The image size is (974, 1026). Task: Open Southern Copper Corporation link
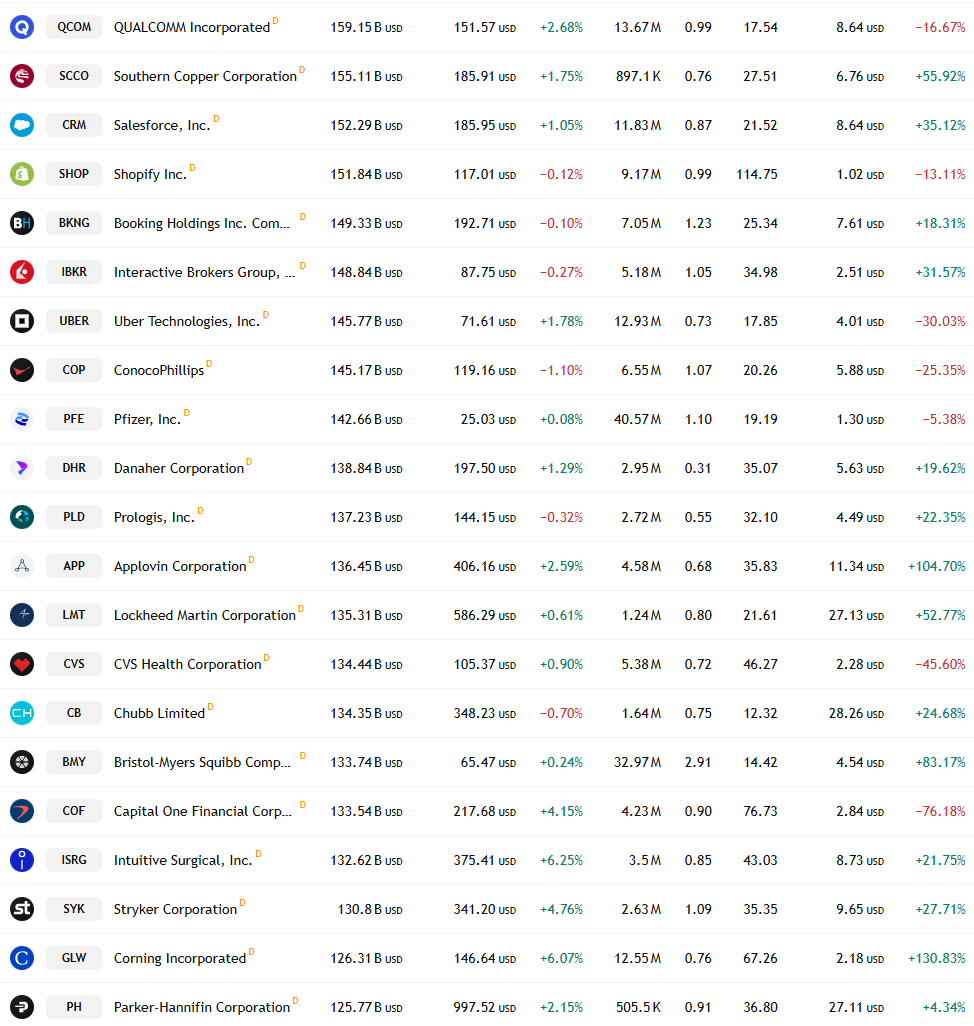(205, 77)
